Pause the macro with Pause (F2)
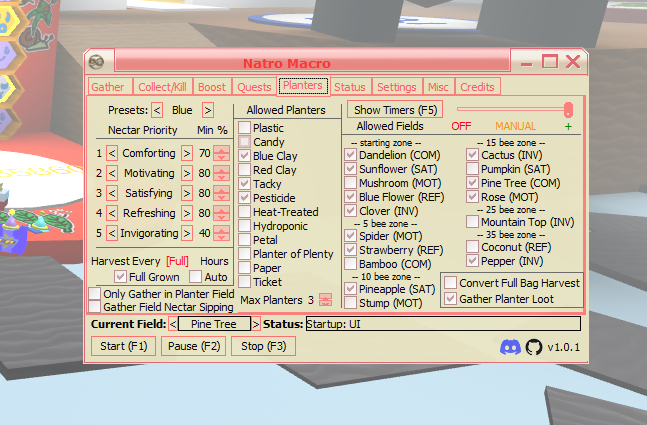647x425 pixels. point(194,346)
